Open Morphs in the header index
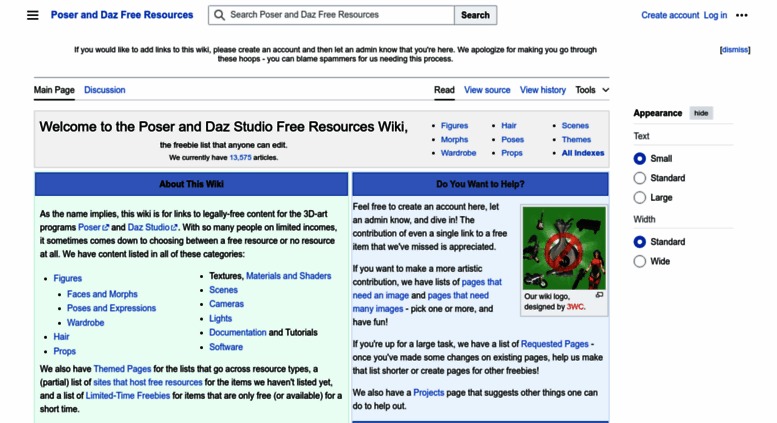Image resolution: width=777 pixels, height=423 pixels. [454, 140]
